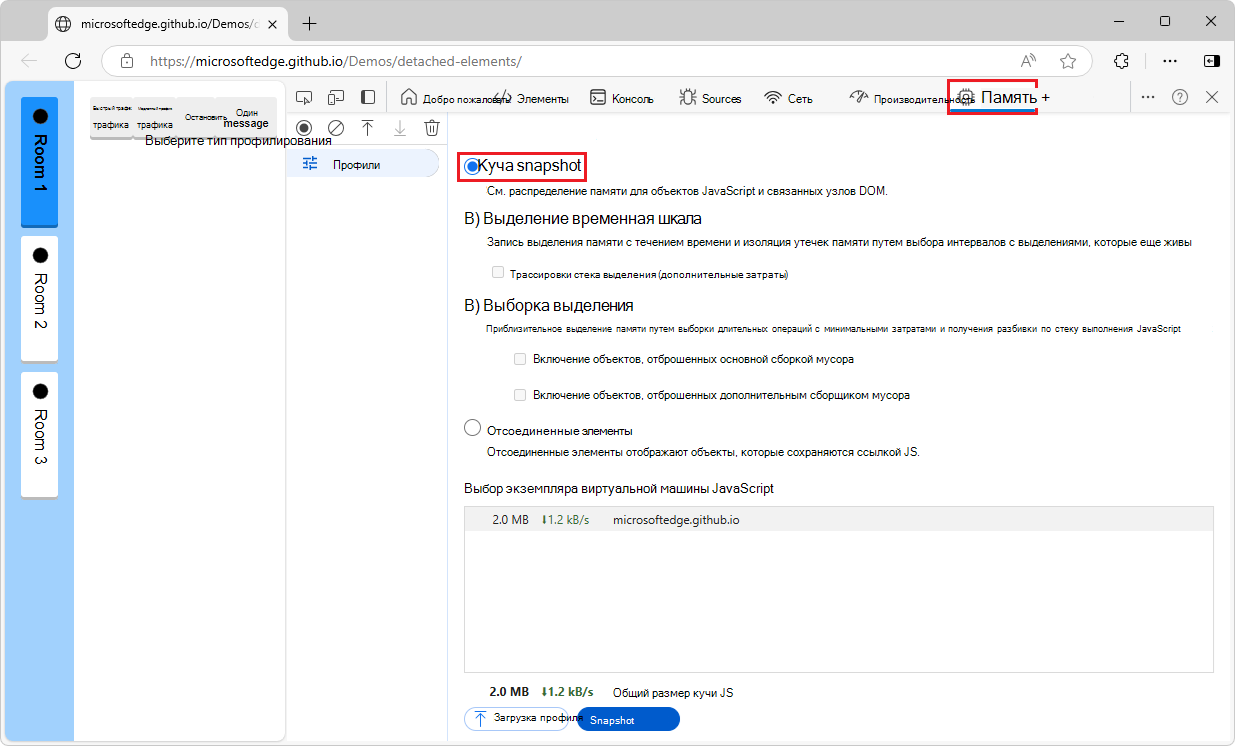Select the Профили sidebar item
1235x746 pixels.
363,164
